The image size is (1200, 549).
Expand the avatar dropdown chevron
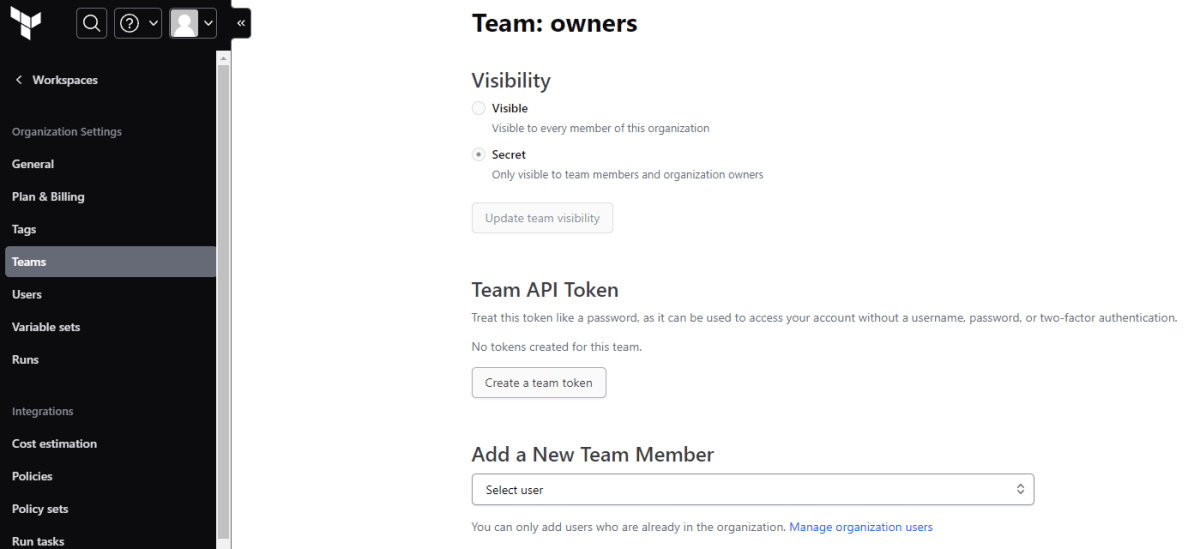point(208,23)
